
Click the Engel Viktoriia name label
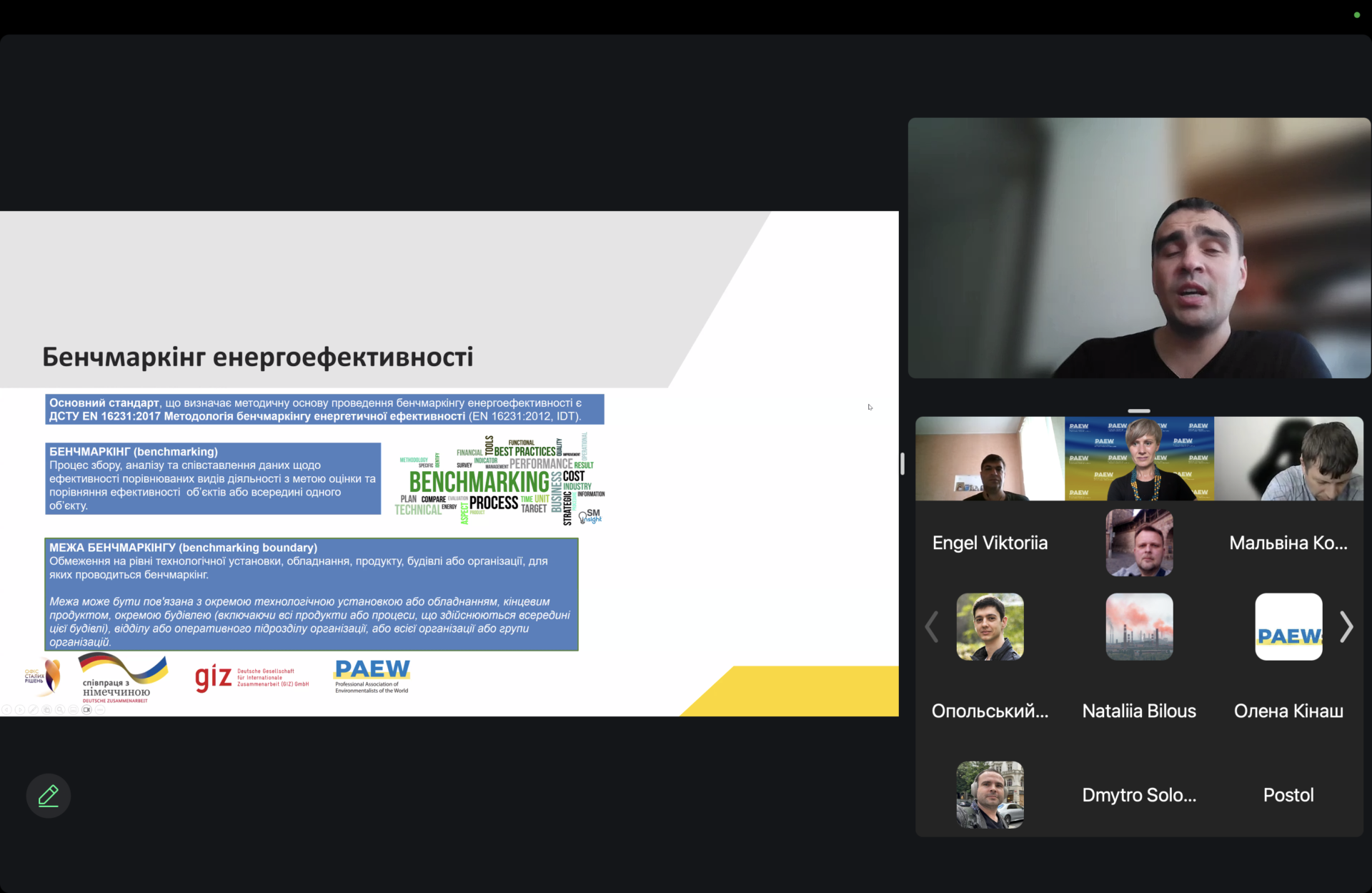(x=990, y=543)
